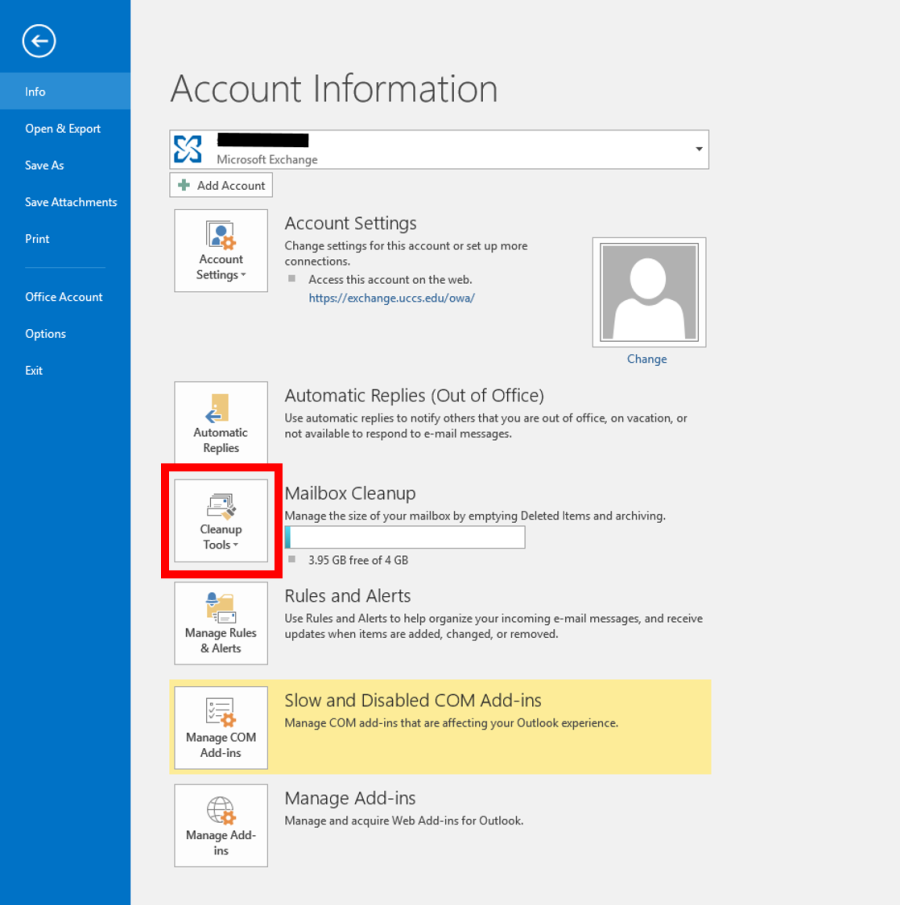Click the Rules and Alerts heading

348,596
